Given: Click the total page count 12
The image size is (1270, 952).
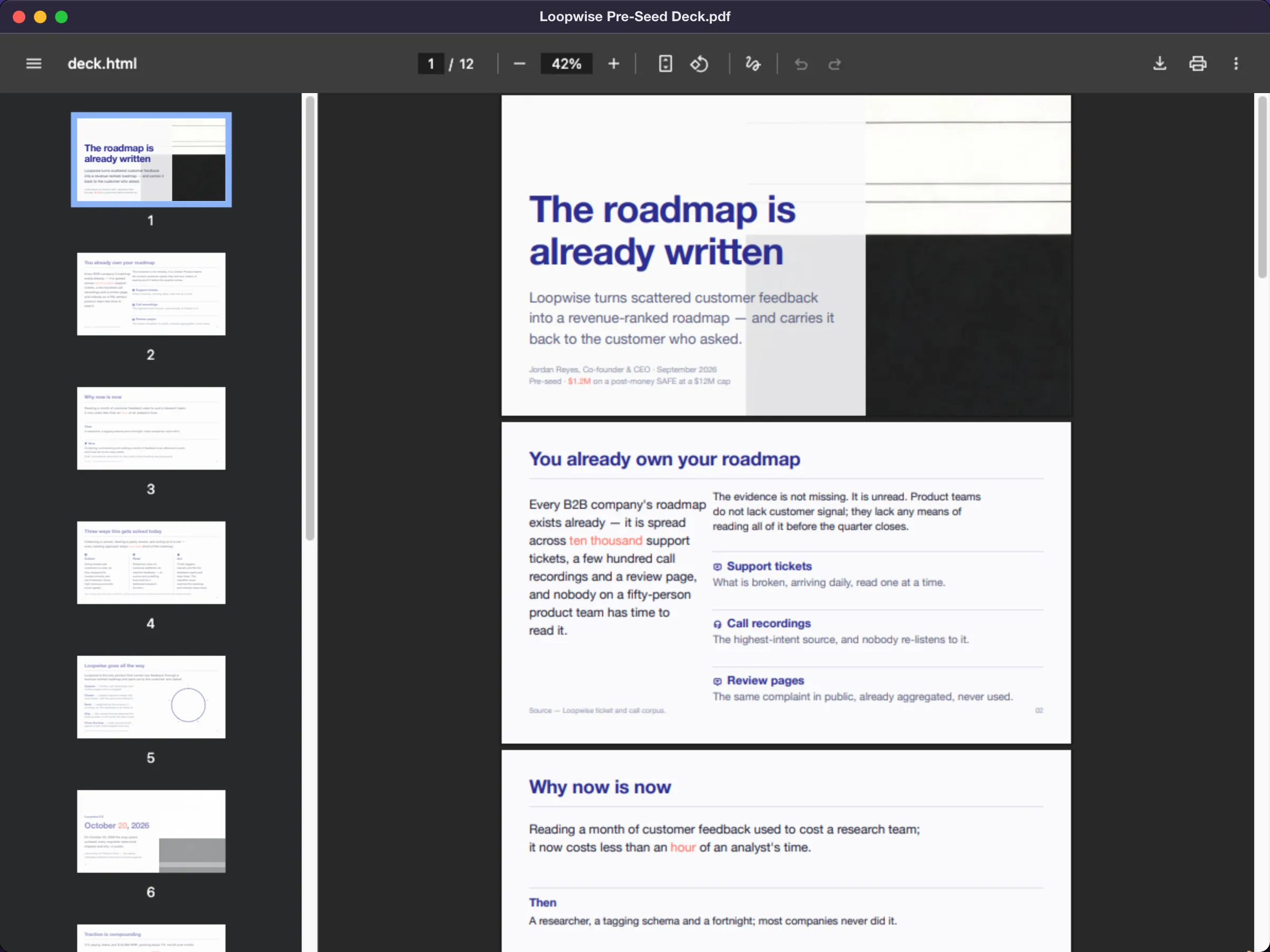Looking at the screenshot, I should (466, 65).
